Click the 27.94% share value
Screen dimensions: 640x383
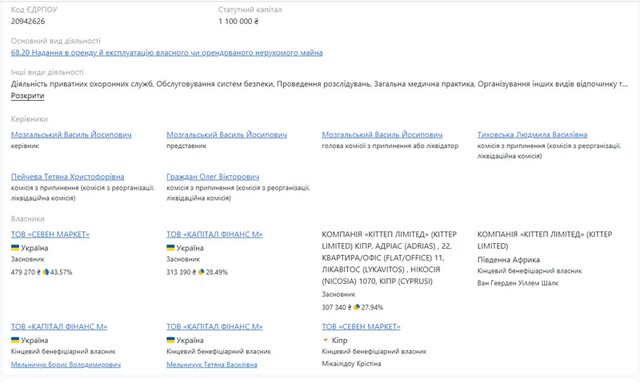click(372, 307)
